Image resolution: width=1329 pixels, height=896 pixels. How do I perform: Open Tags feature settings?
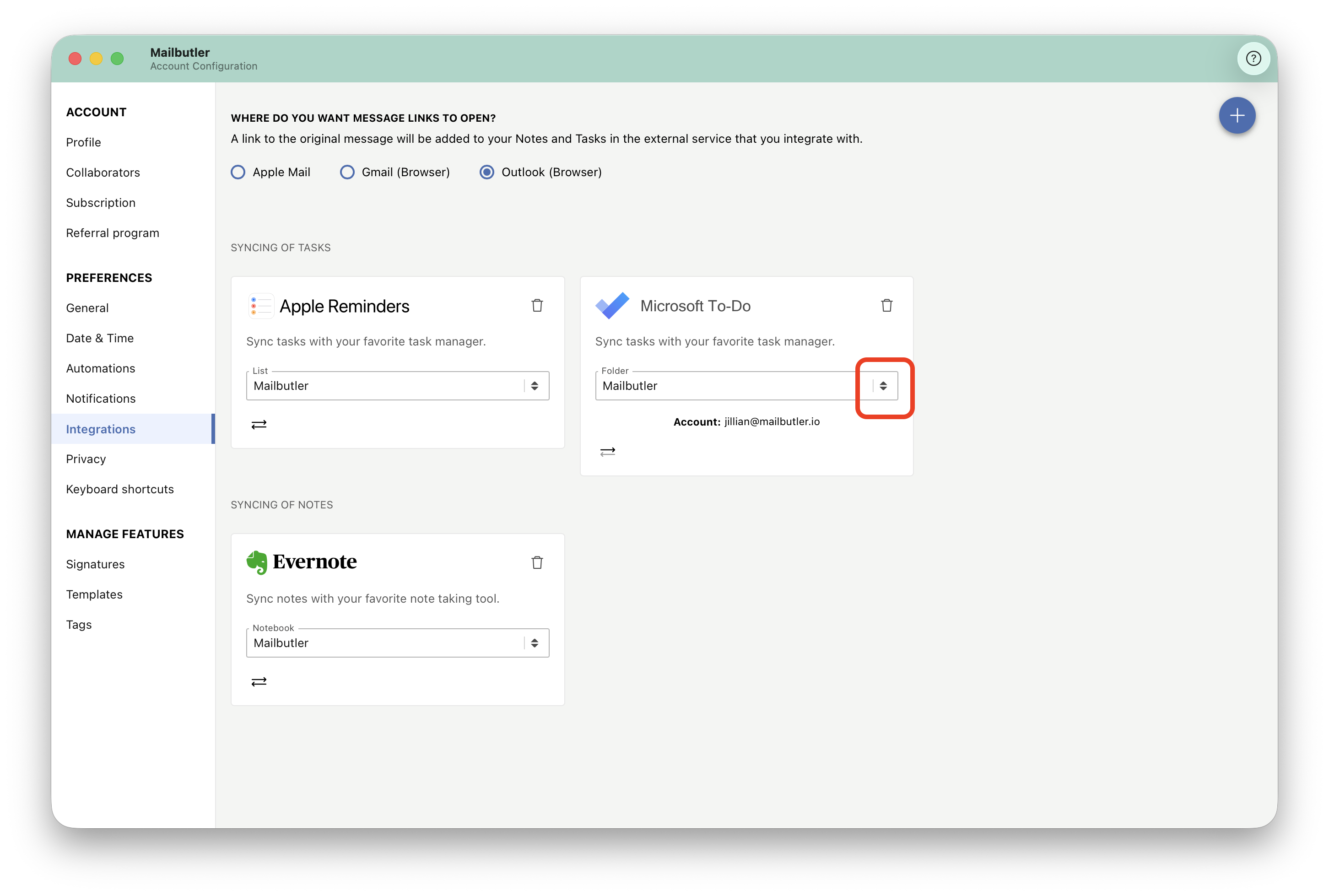click(x=79, y=625)
